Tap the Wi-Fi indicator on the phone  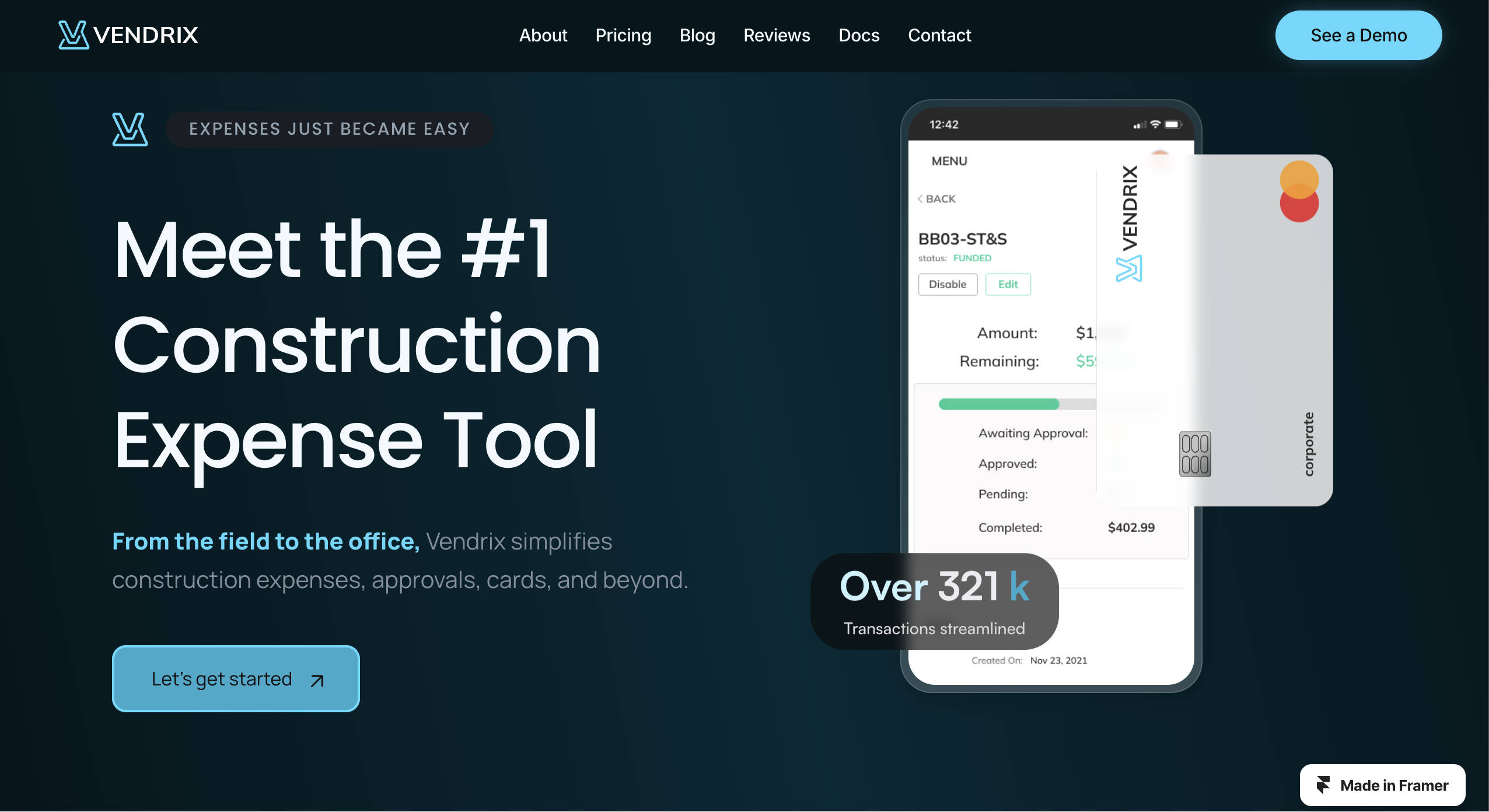(1156, 124)
